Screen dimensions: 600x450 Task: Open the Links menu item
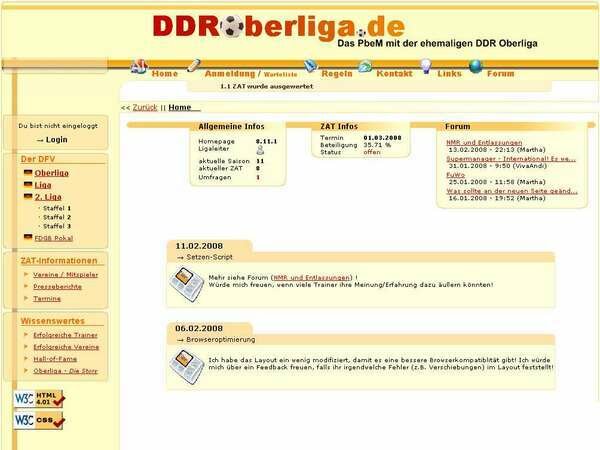(450, 73)
